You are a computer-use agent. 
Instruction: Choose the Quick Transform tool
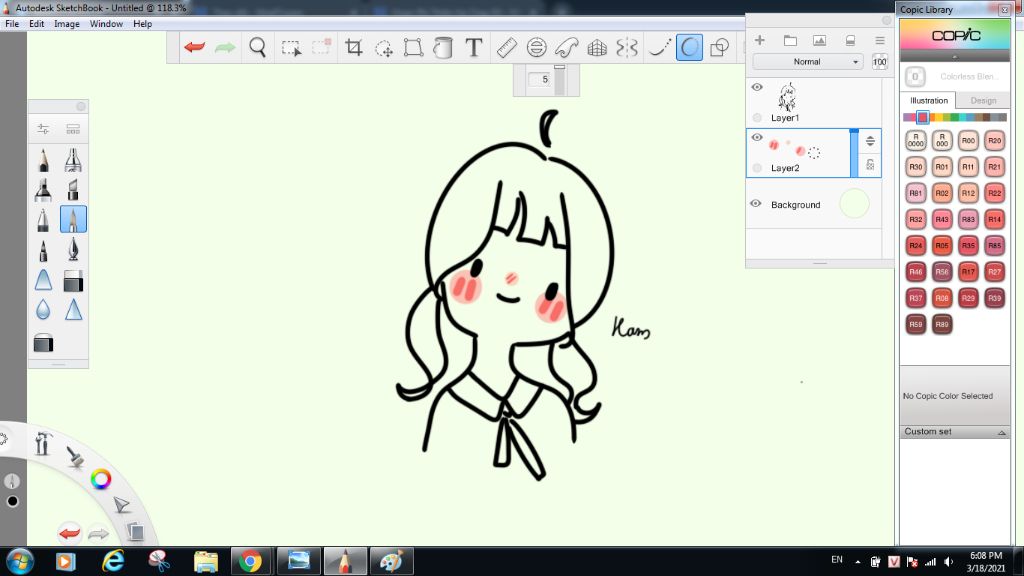[x=383, y=48]
